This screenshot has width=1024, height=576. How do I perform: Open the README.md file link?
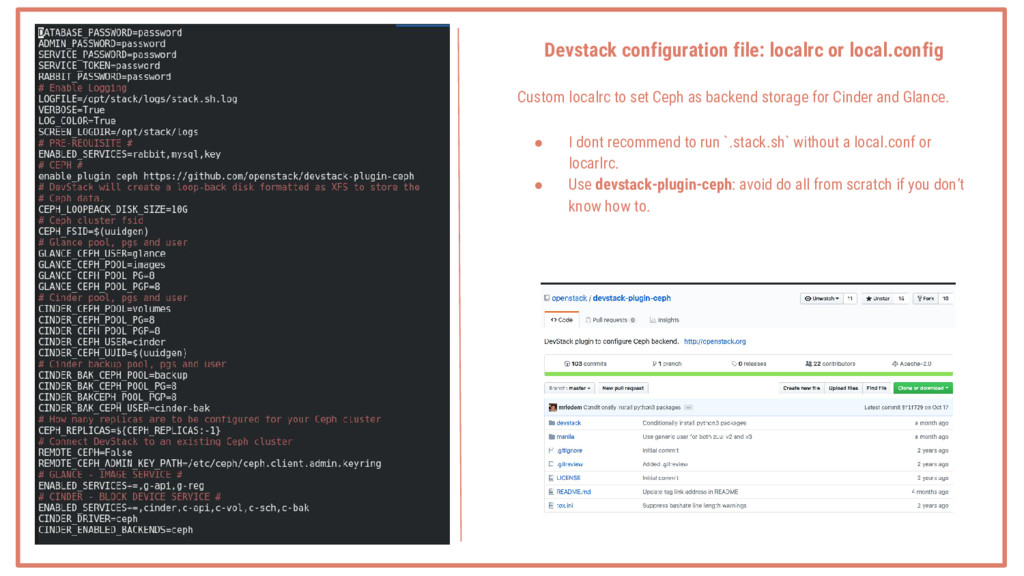[x=573, y=492]
